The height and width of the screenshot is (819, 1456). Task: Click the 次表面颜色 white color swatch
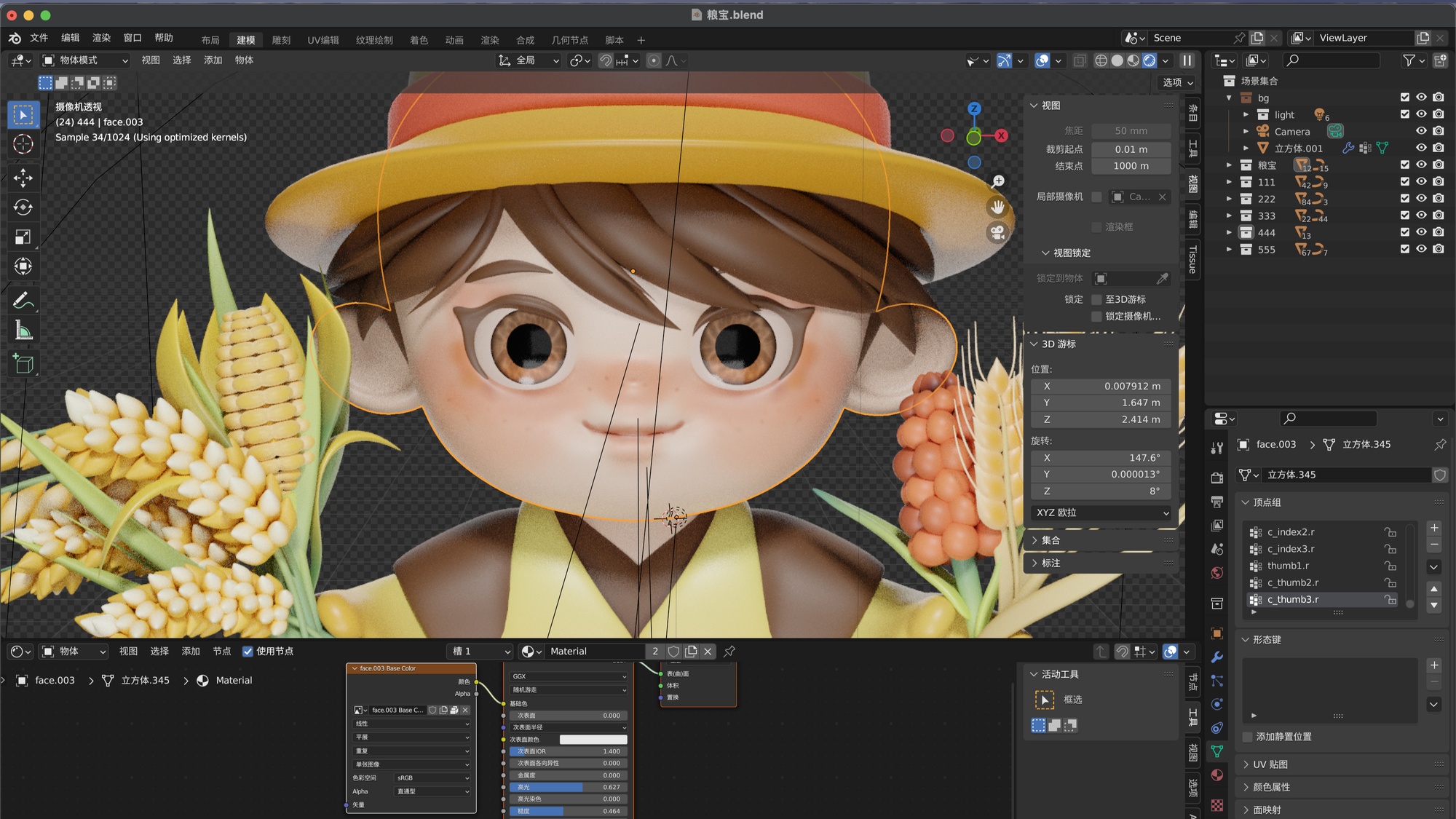593,740
